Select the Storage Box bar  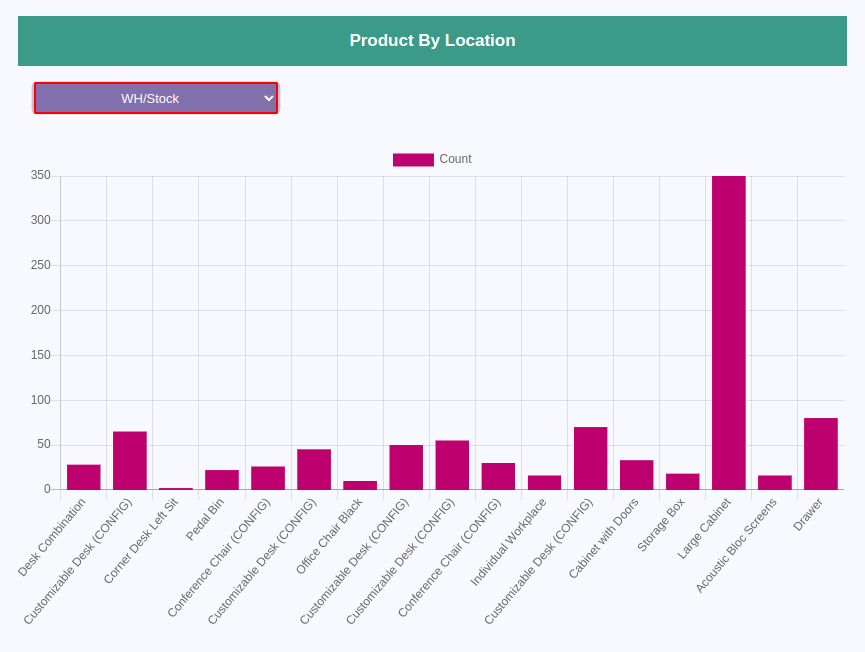point(682,481)
